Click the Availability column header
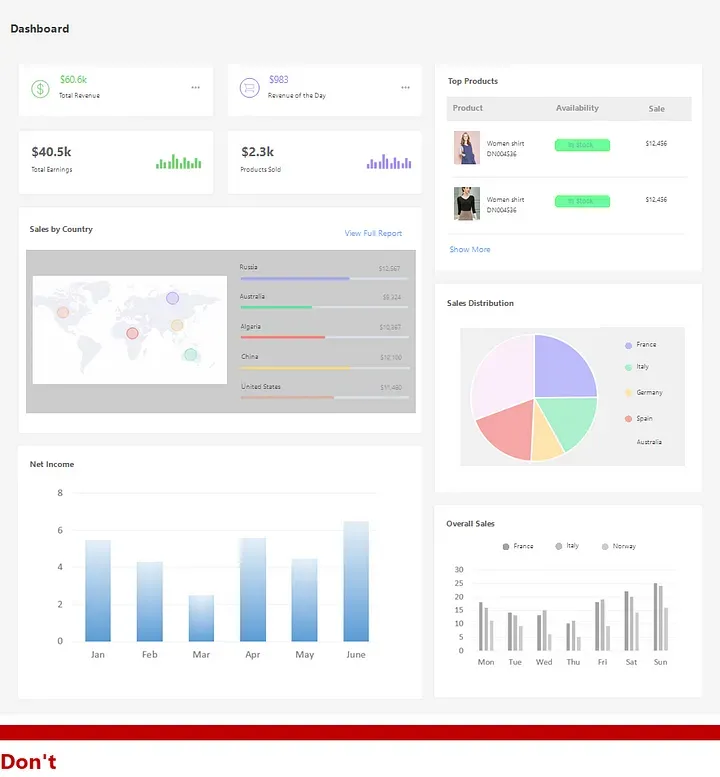720x777 pixels. coord(577,108)
